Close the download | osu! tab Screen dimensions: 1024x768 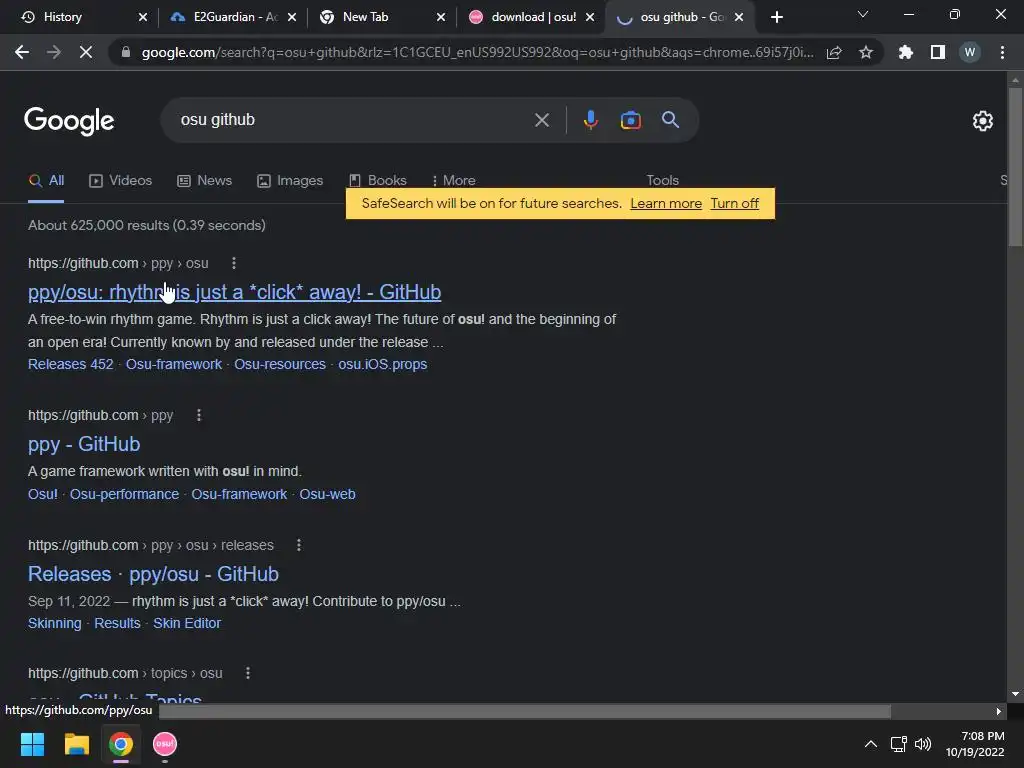tap(590, 17)
